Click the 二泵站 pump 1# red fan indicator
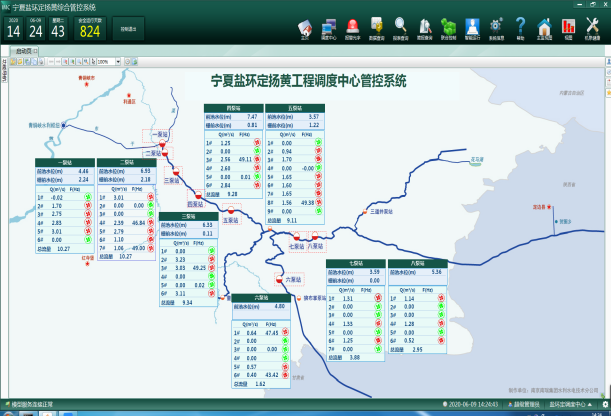611x416 pixels. click(x=150, y=197)
